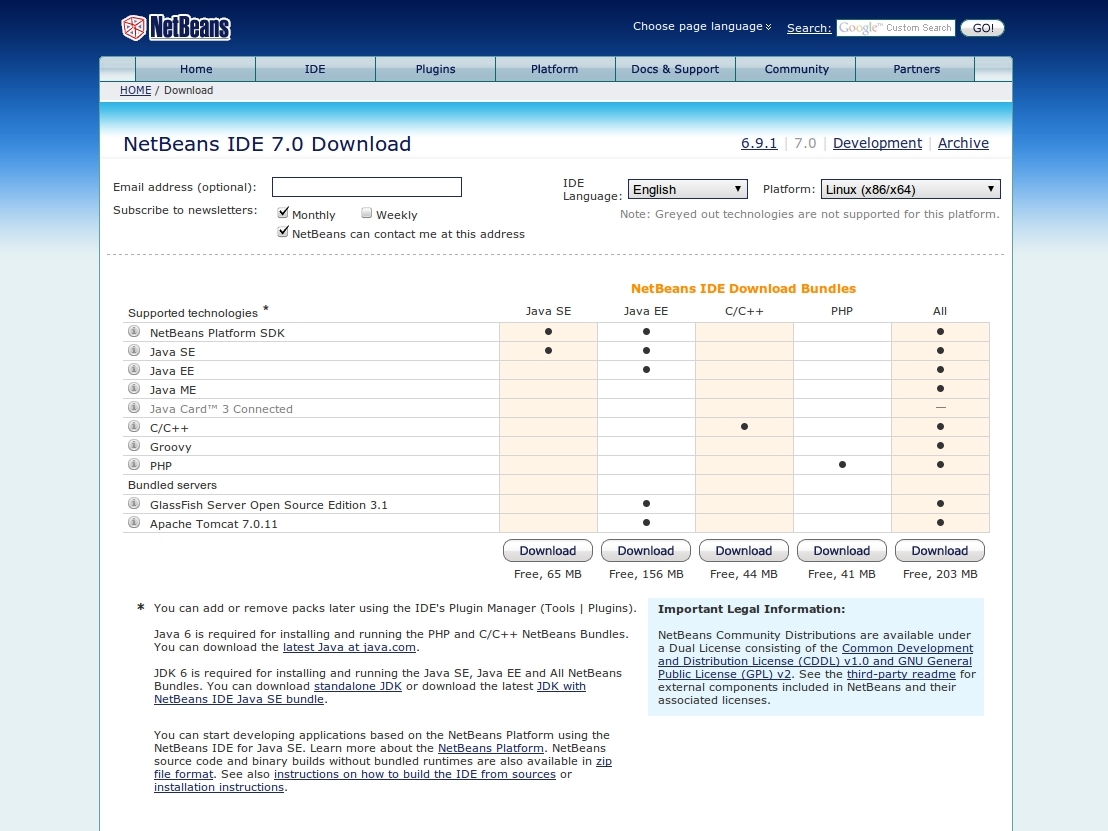1108x831 pixels.
Task: Open the Development builds link
Action: (x=877, y=143)
